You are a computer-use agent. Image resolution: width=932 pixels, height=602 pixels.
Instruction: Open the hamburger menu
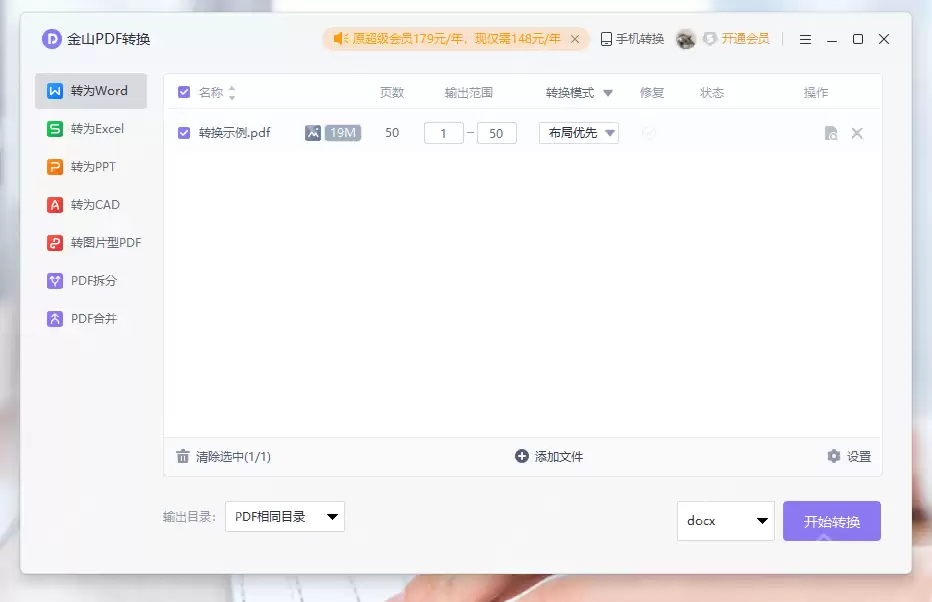click(805, 38)
